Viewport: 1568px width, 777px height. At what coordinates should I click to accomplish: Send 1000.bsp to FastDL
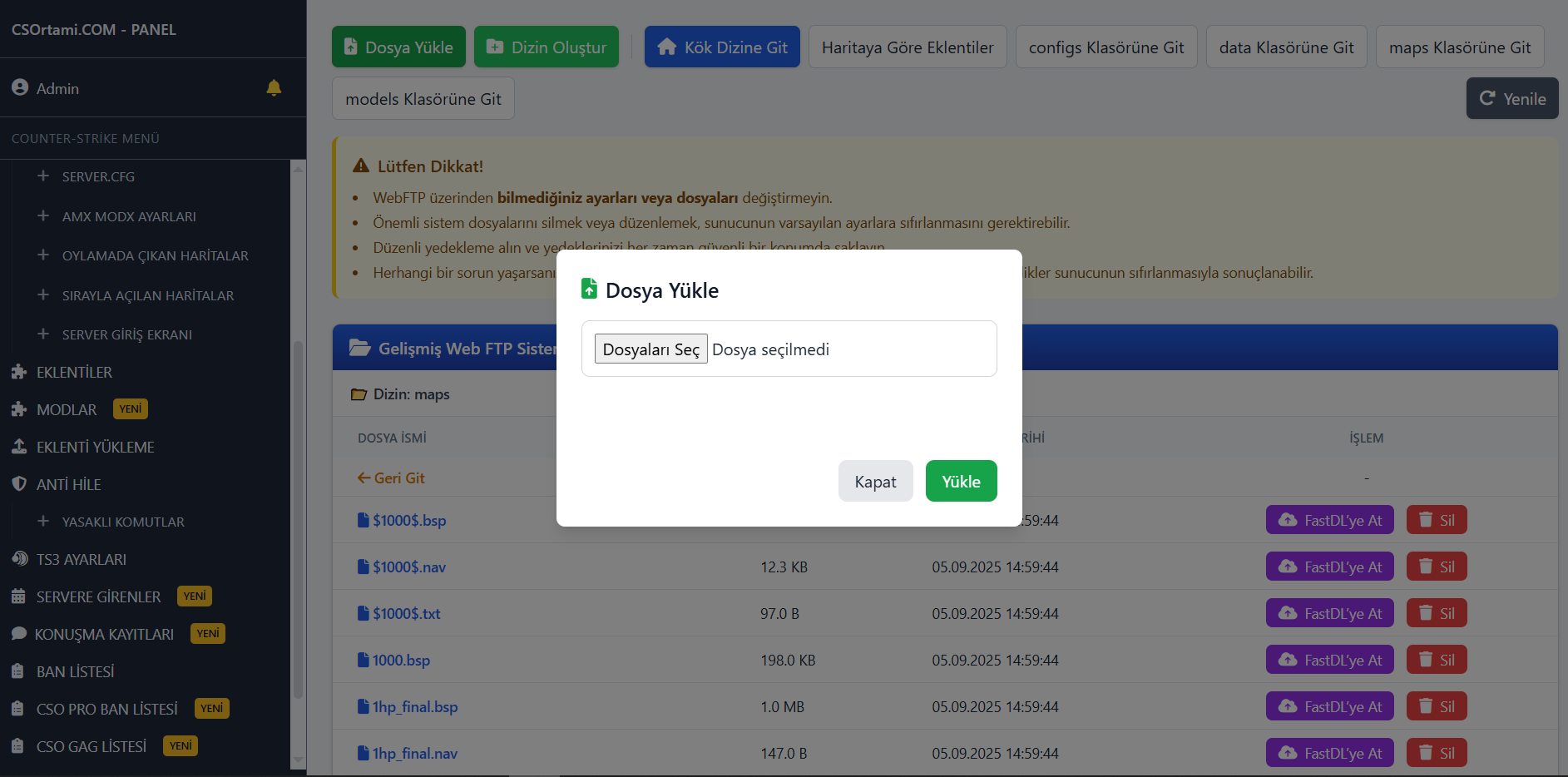tap(1330, 660)
